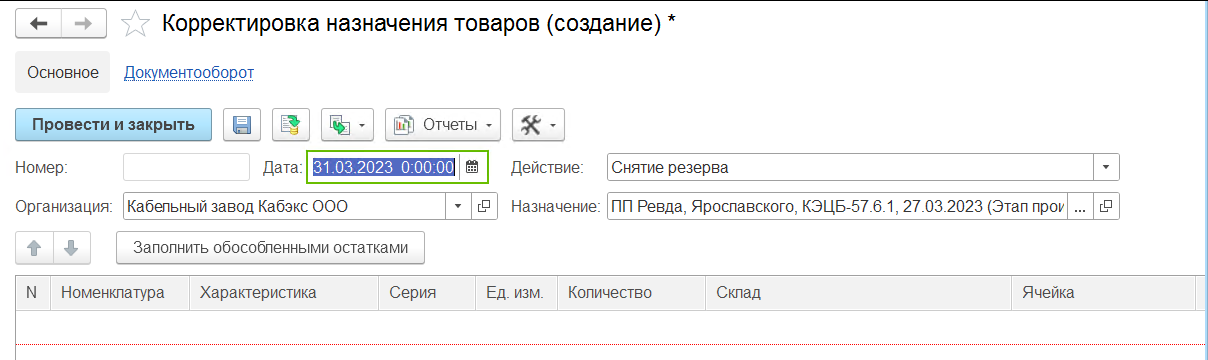Image resolution: width=1208 pixels, height=360 pixels.
Task: Open the tools wrench dropdown menu
Action: pyautogui.click(x=538, y=125)
